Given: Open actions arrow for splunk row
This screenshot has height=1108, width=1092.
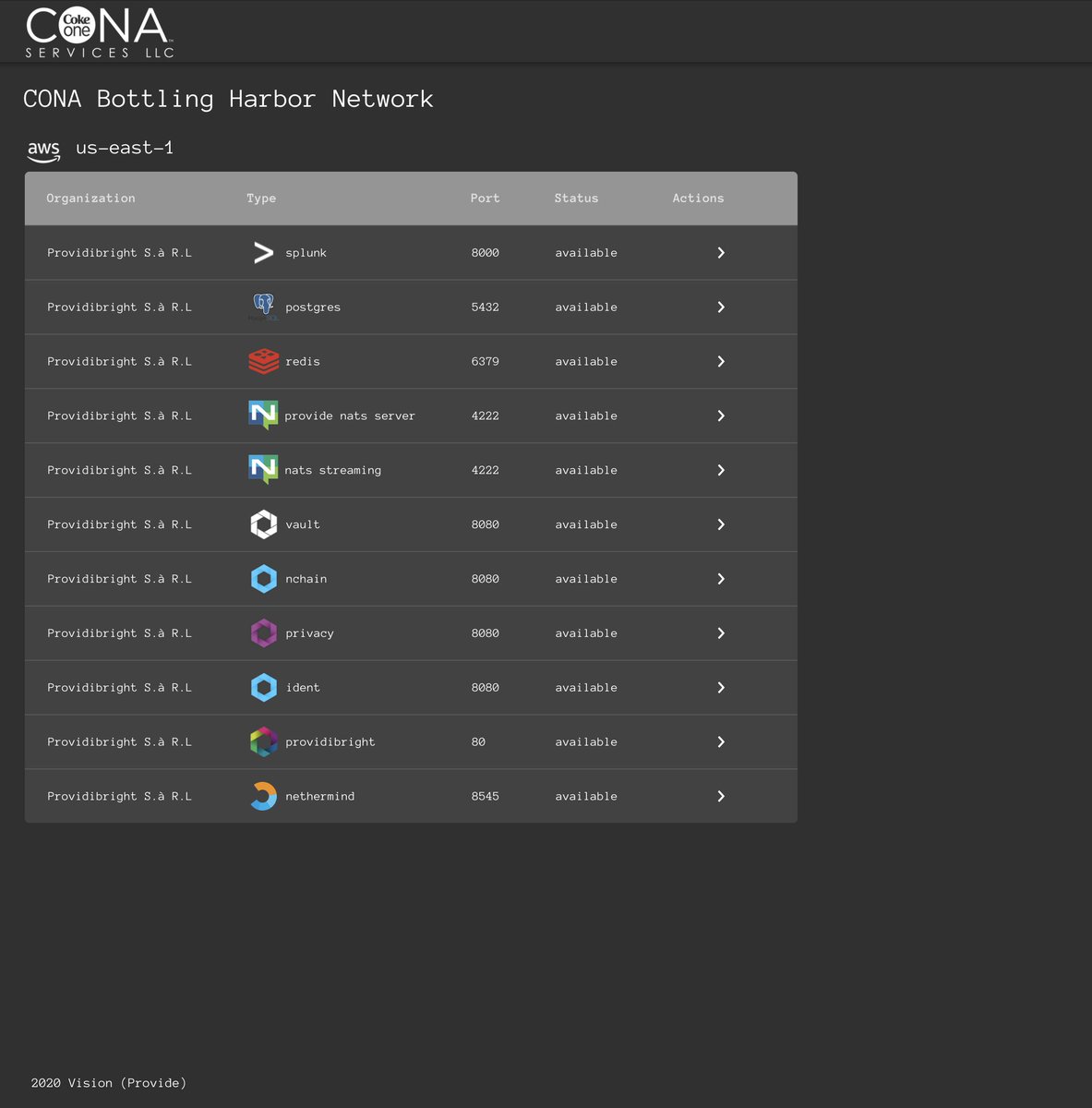Looking at the screenshot, I should point(721,252).
